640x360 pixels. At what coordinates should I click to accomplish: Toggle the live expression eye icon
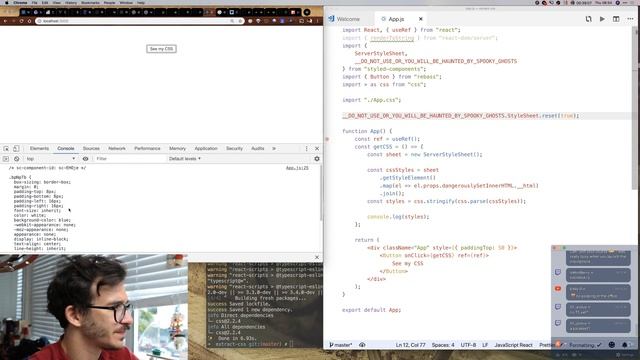[x=85, y=159]
